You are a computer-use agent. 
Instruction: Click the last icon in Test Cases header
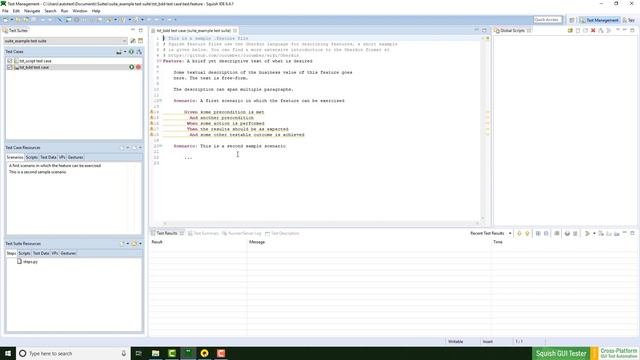coord(139,52)
